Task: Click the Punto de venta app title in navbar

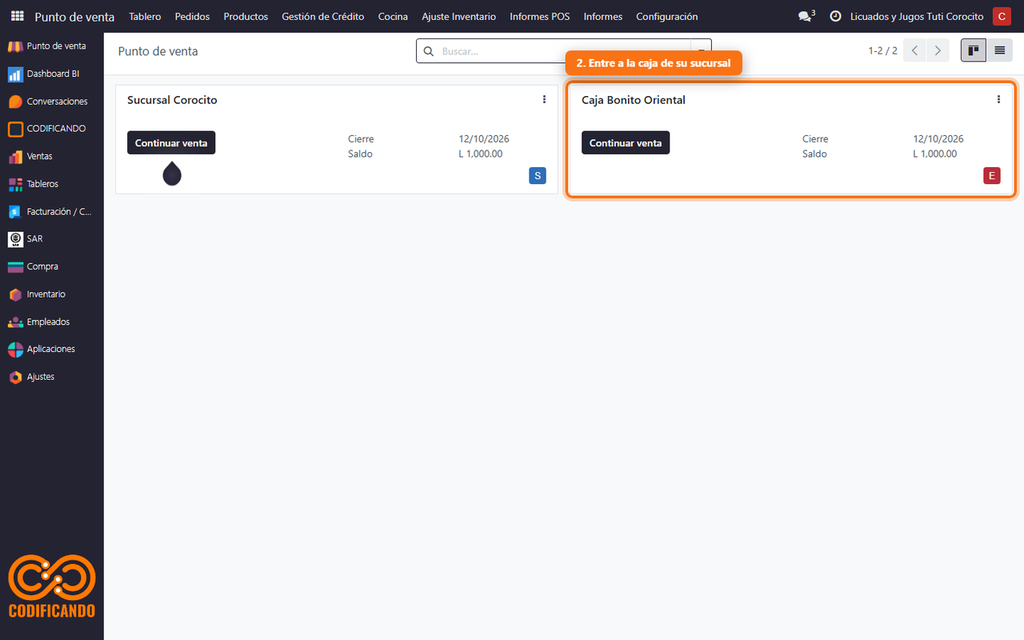Action: [x=74, y=17]
